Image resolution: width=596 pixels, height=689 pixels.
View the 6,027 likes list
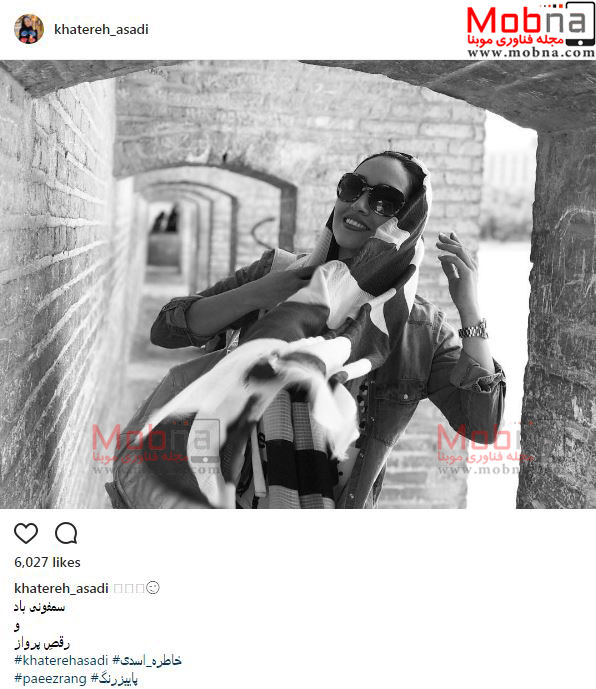coord(47,562)
